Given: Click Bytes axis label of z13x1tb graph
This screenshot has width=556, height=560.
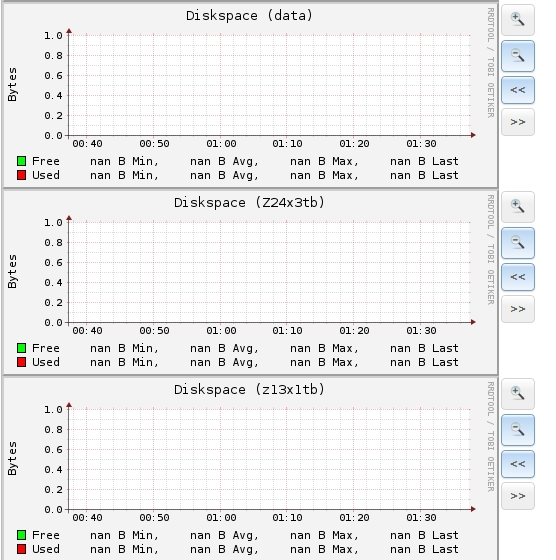Looking at the screenshot, I should (x=12, y=459).
